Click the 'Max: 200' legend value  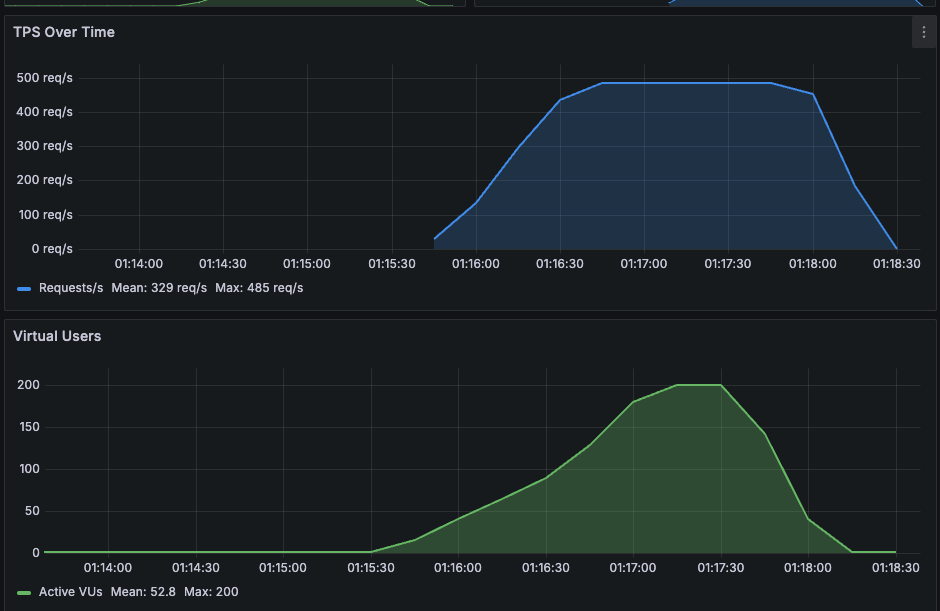click(211, 592)
